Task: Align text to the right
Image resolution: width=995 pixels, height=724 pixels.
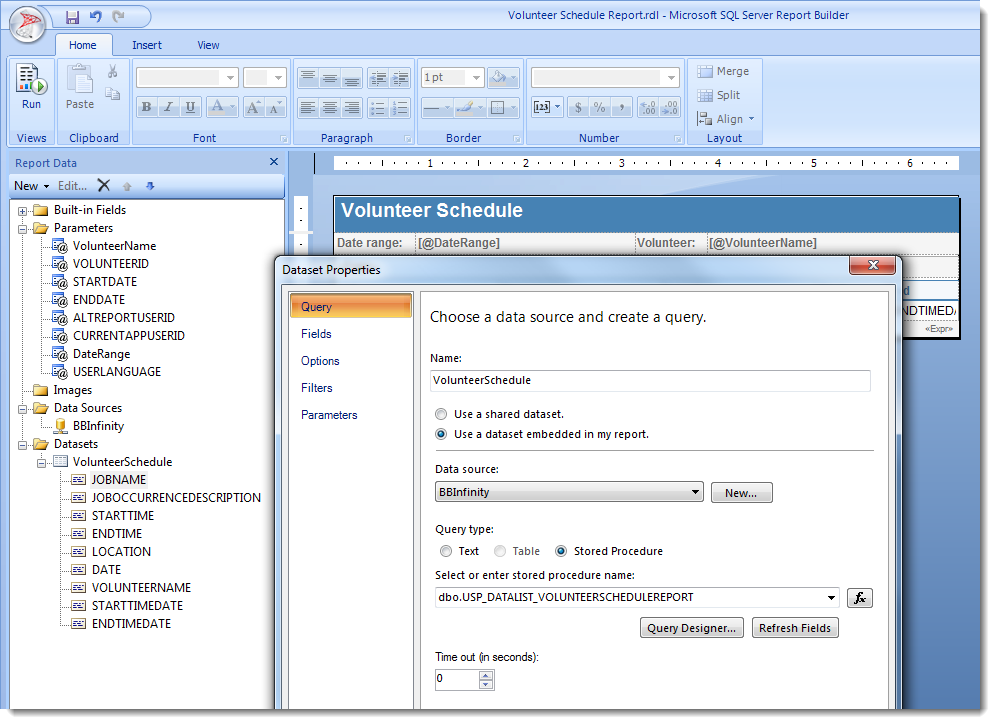Action: [x=351, y=108]
